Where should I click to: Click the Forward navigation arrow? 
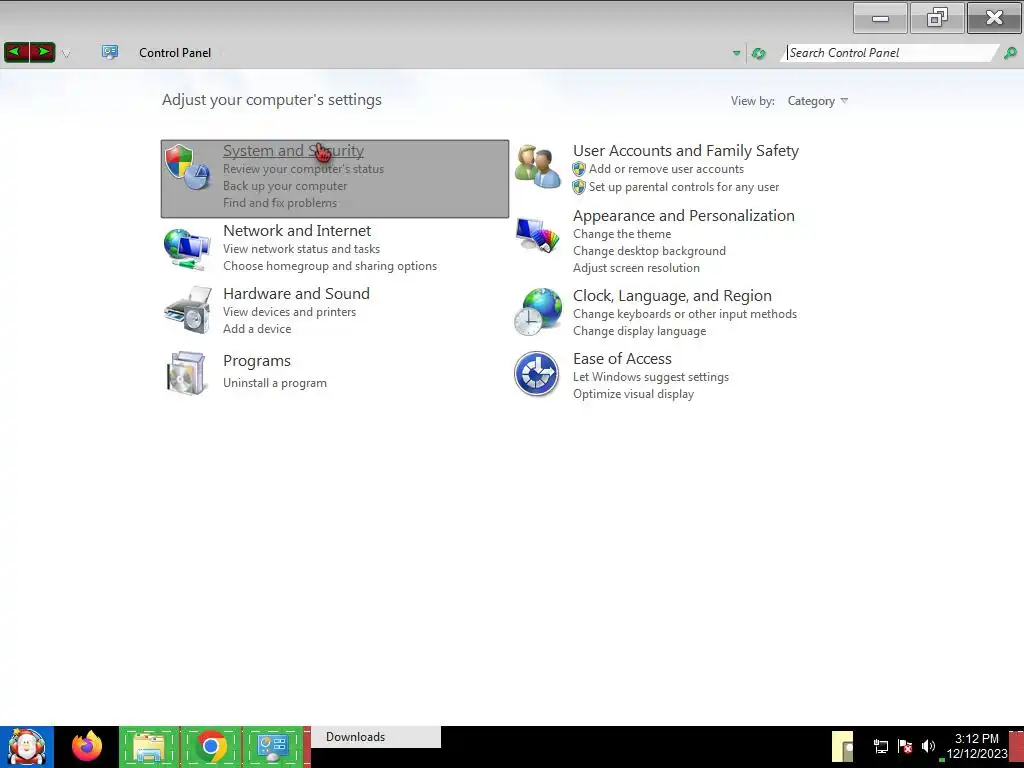click(x=42, y=52)
